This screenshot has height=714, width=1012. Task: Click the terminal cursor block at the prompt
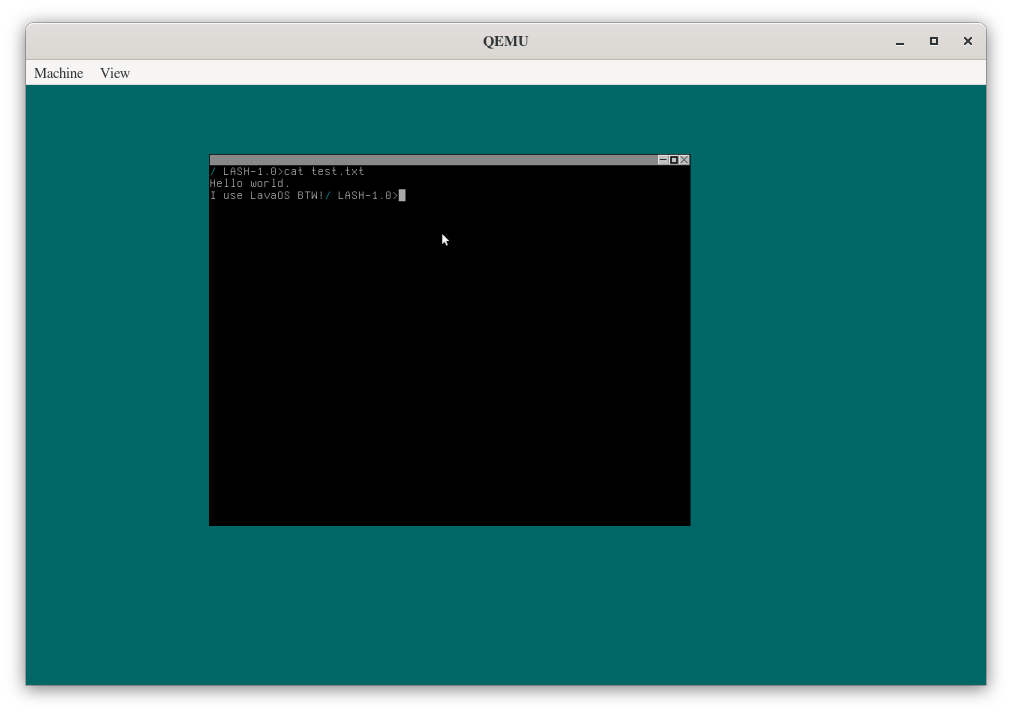pos(402,195)
